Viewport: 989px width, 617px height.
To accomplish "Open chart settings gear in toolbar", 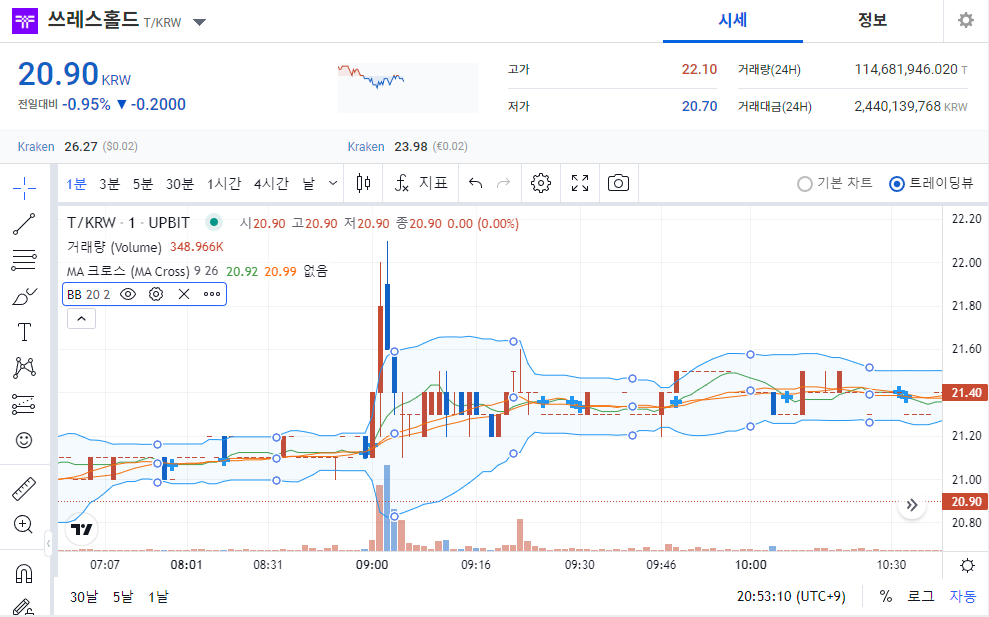I will (541, 184).
